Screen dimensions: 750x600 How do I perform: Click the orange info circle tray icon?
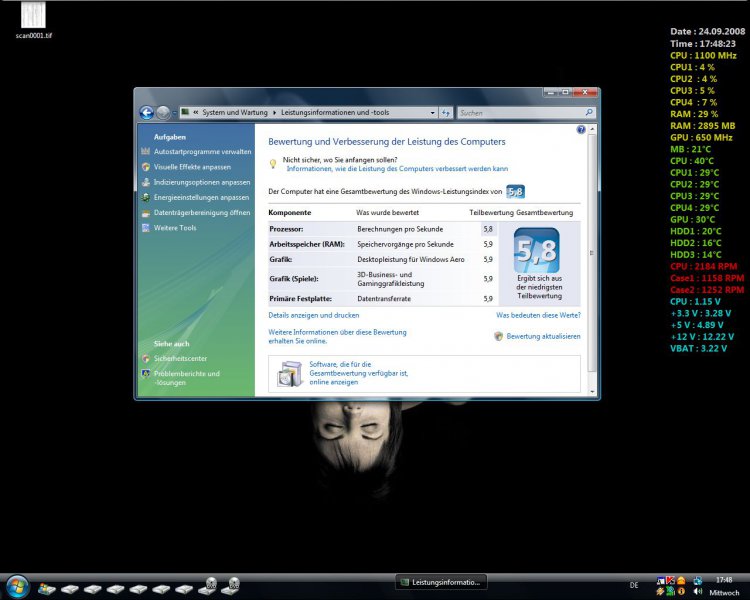click(x=681, y=591)
